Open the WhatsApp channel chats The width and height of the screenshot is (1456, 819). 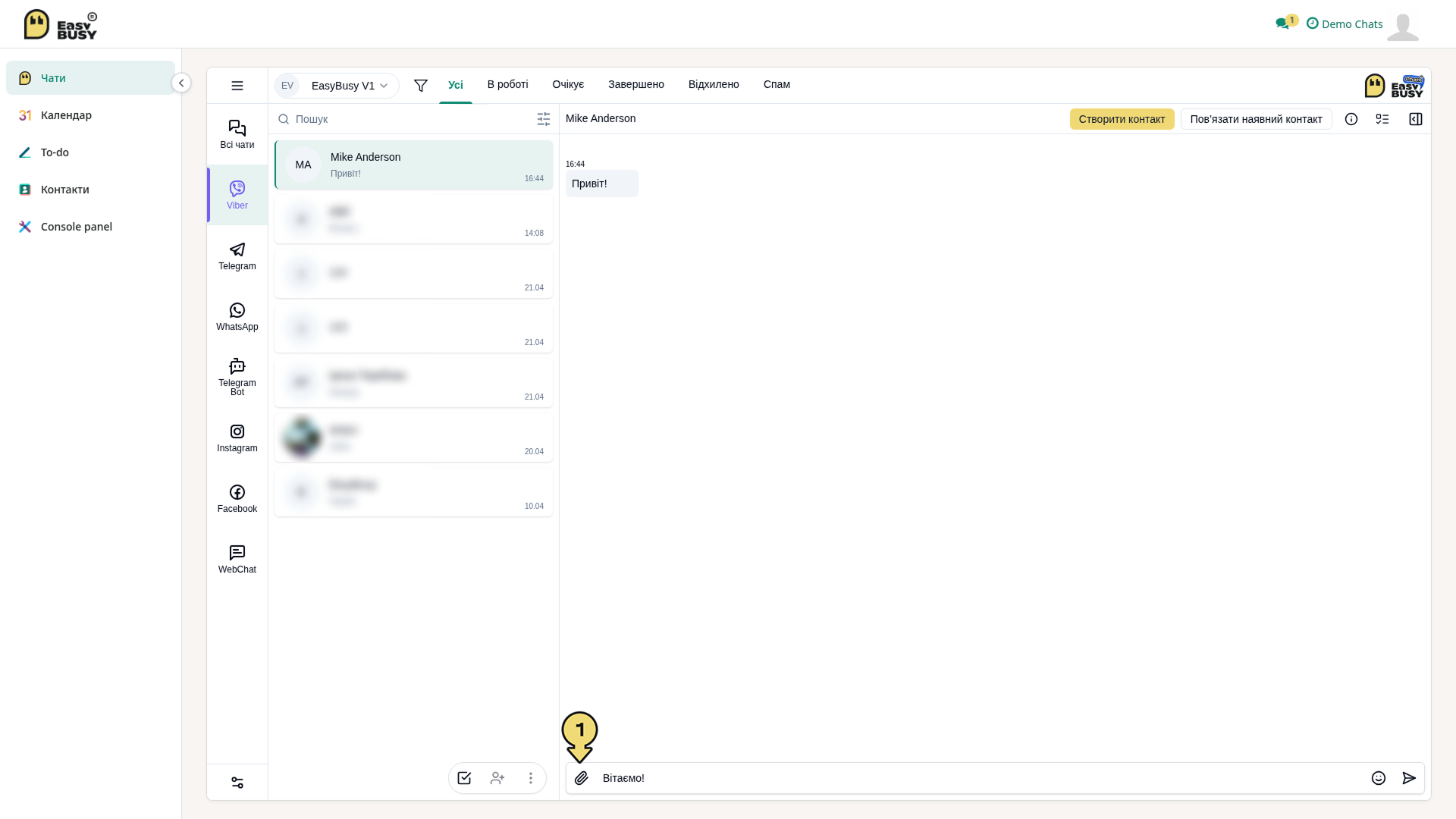(237, 316)
